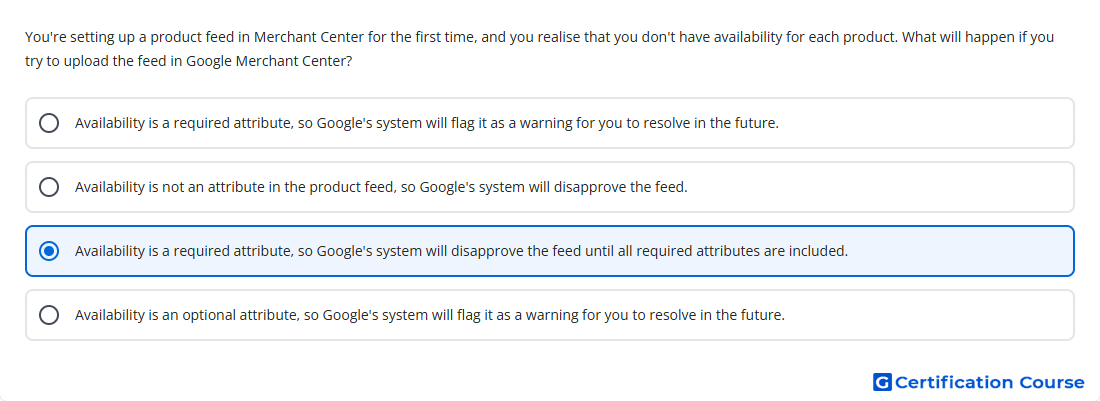The image size is (1100, 401).
Task: Click text "Availability is not an attribute" answer
Action: point(381,188)
